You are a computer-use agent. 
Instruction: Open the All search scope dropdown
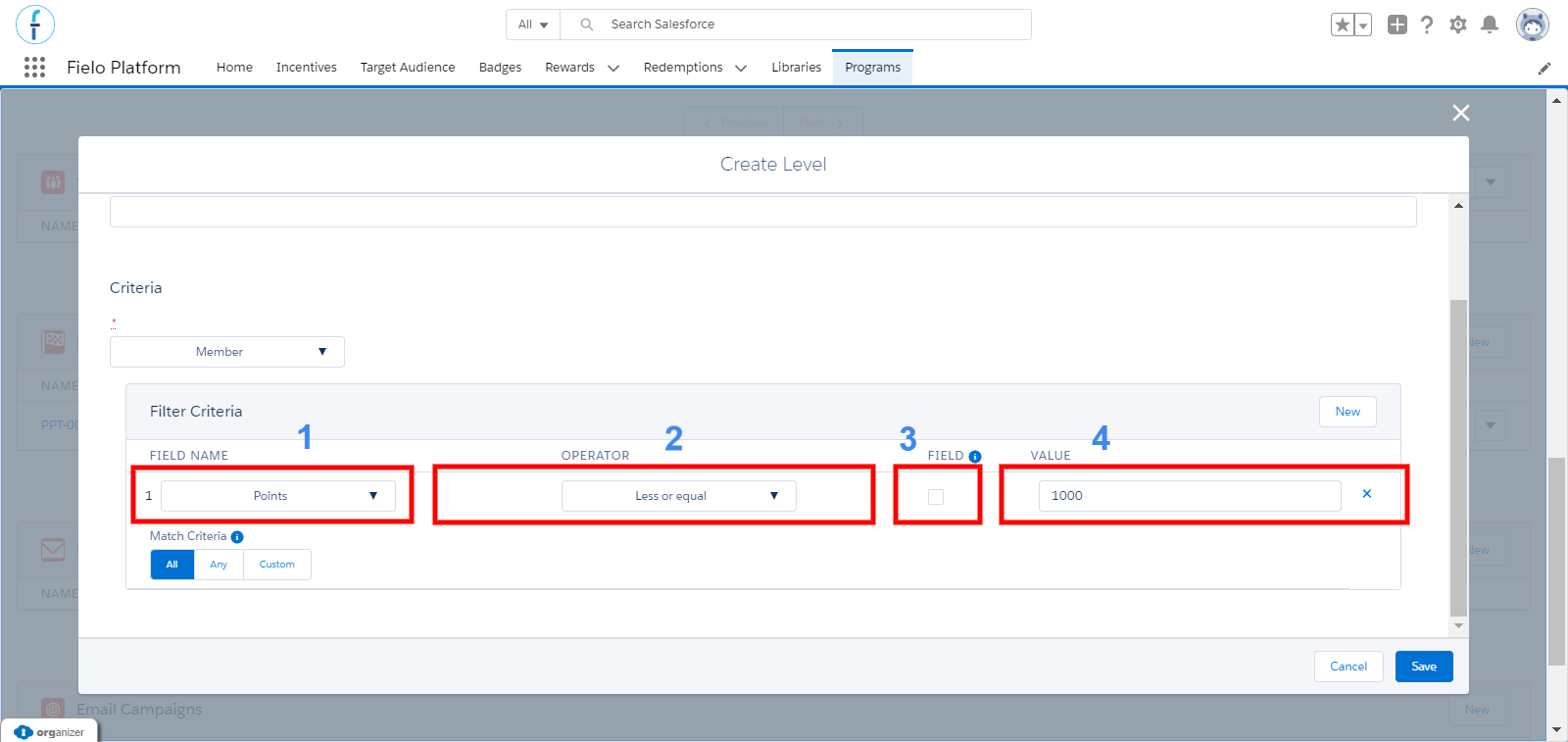click(x=533, y=25)
